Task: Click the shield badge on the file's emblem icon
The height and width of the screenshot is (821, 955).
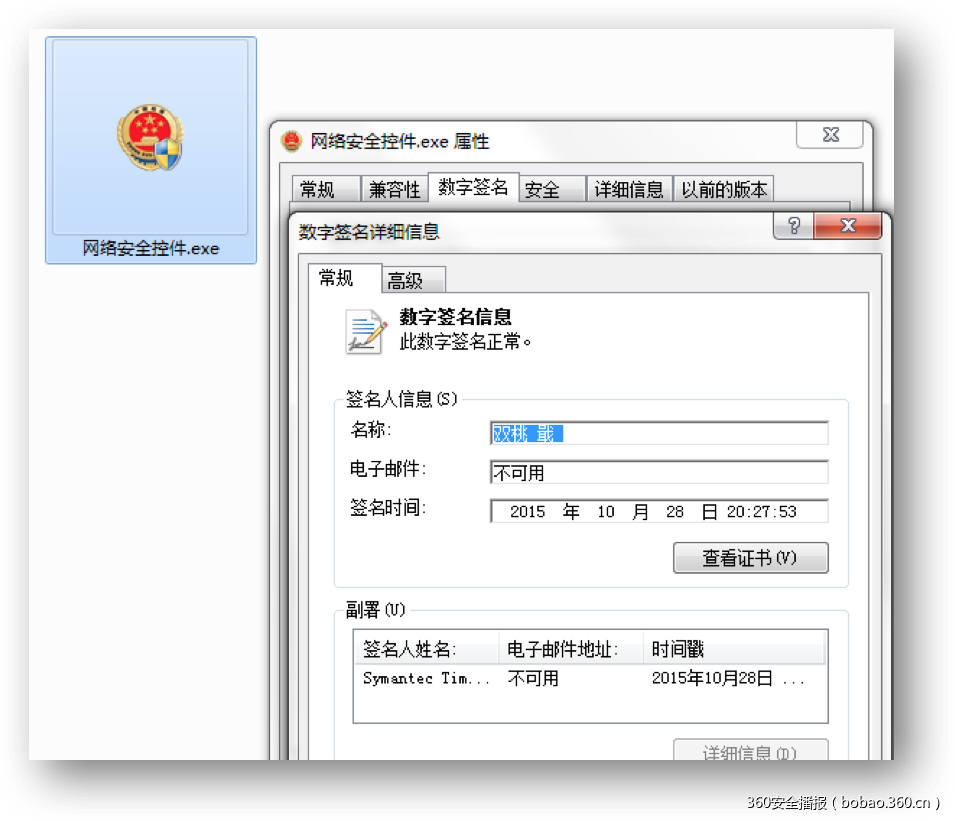Action: 166,152
